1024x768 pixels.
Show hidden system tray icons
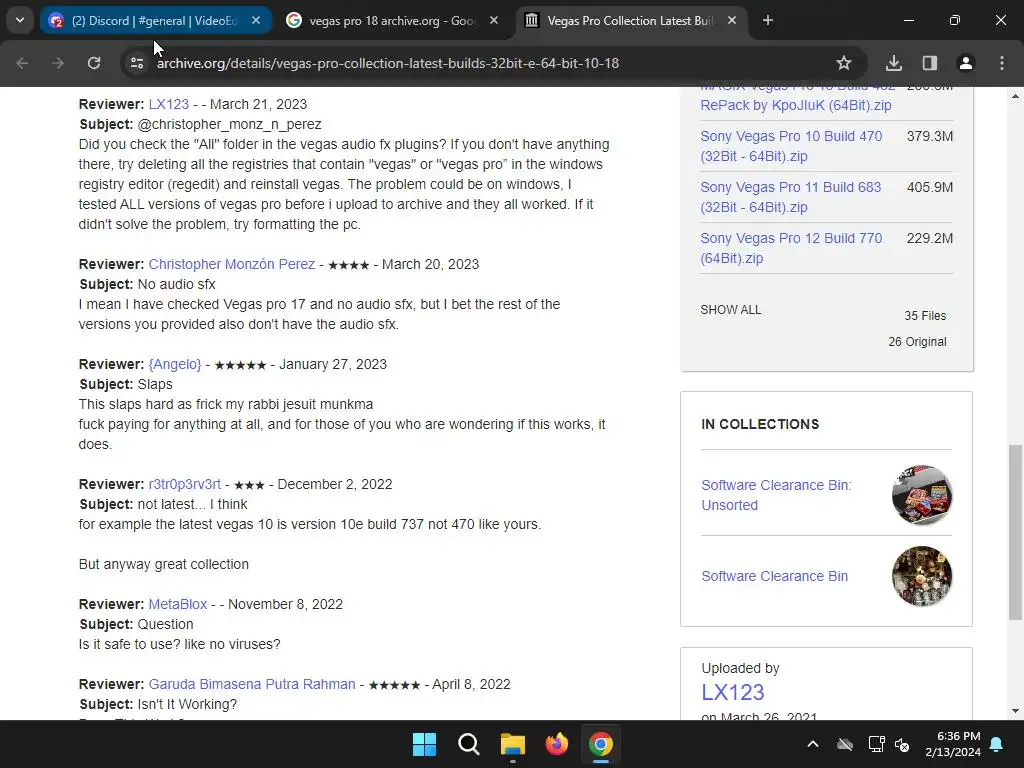813,744
